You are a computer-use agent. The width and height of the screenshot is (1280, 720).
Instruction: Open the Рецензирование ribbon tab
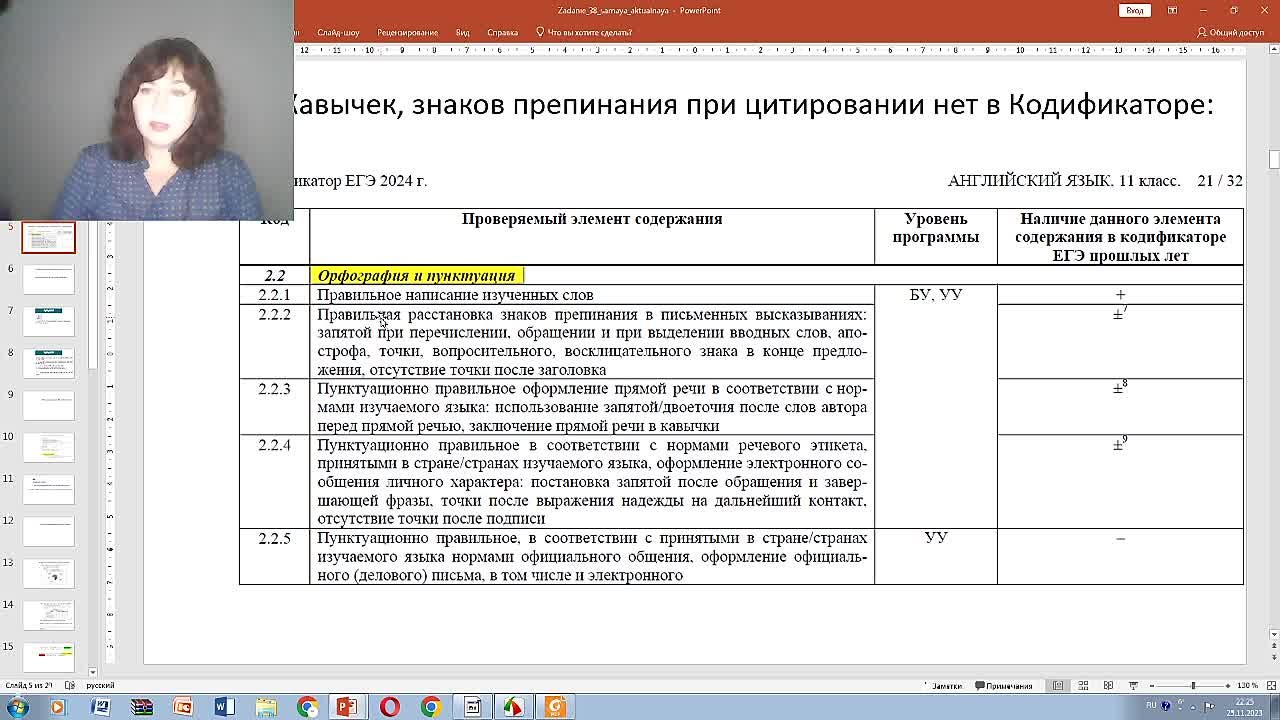(x=407, y=32)
